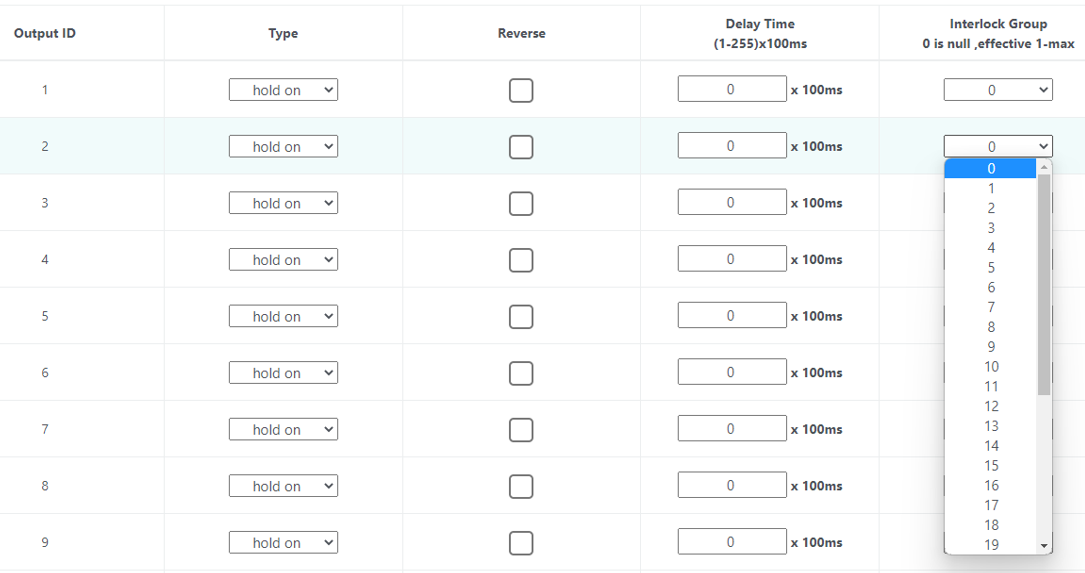
Task: Select group 19 in the open list
Action: tap(991, 545)
